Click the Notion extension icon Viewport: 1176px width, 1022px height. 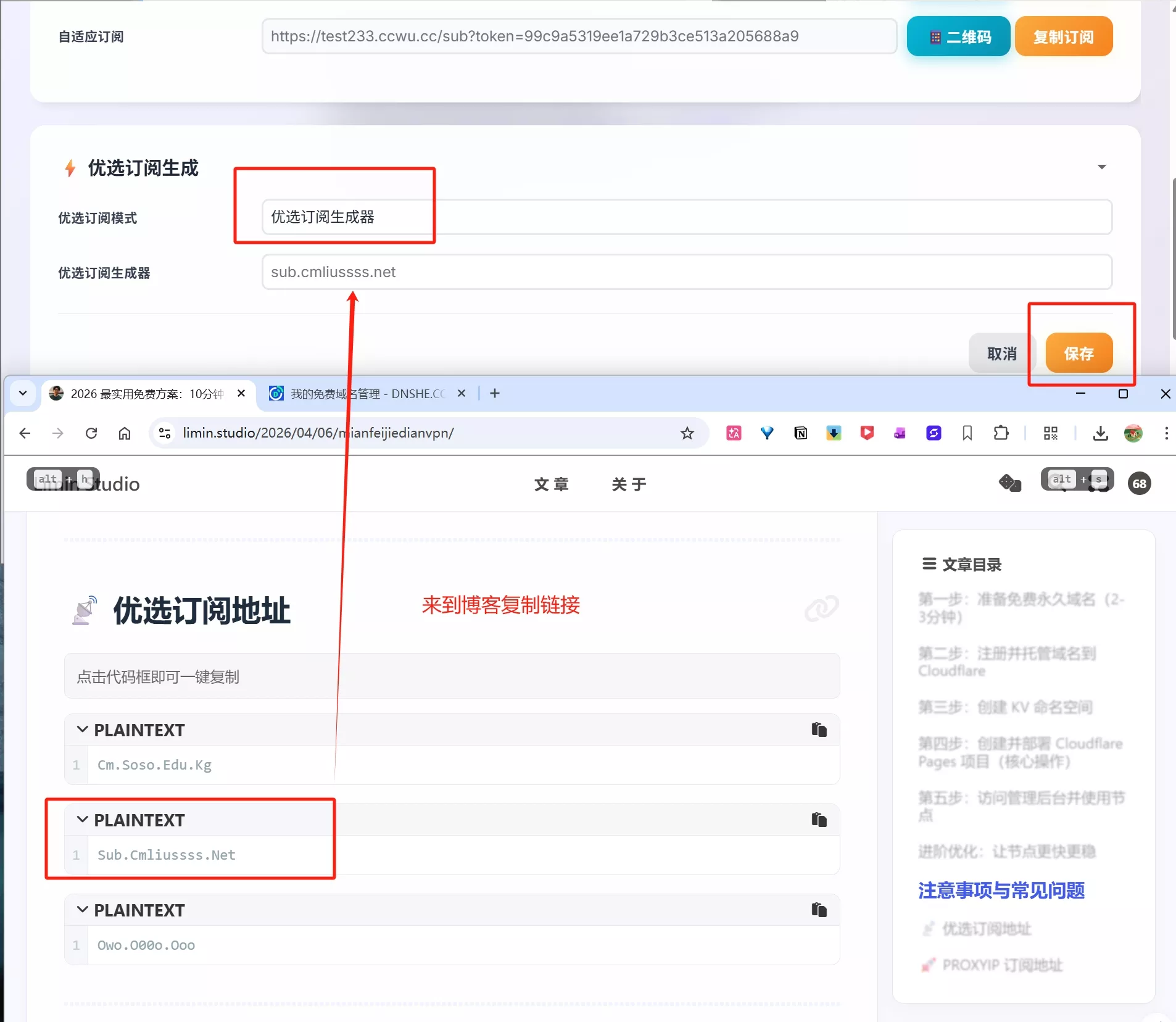(801, 433)
